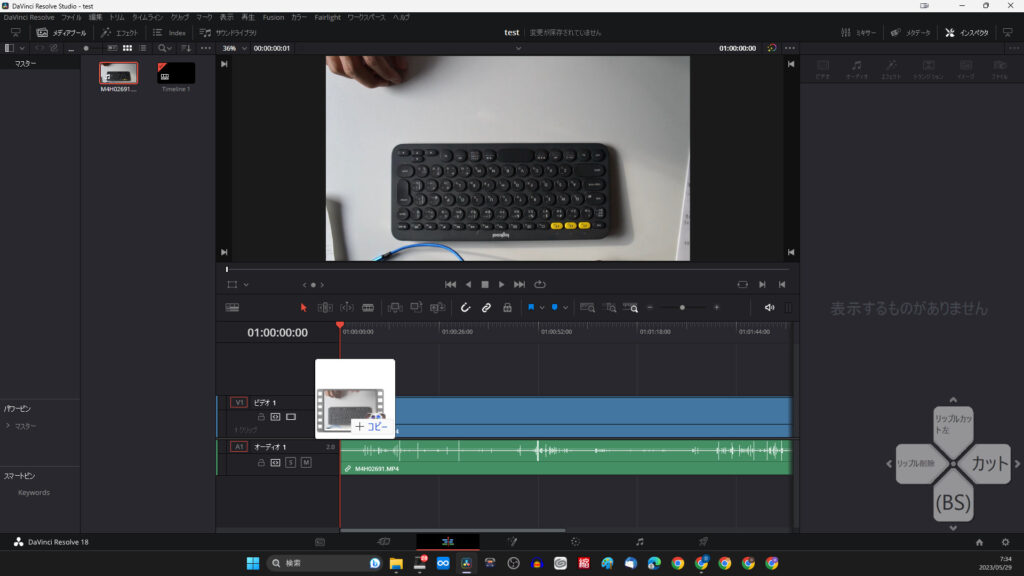Lock the Video 1 track
This screenshot has width=1024, height=576.
[261, 417]
